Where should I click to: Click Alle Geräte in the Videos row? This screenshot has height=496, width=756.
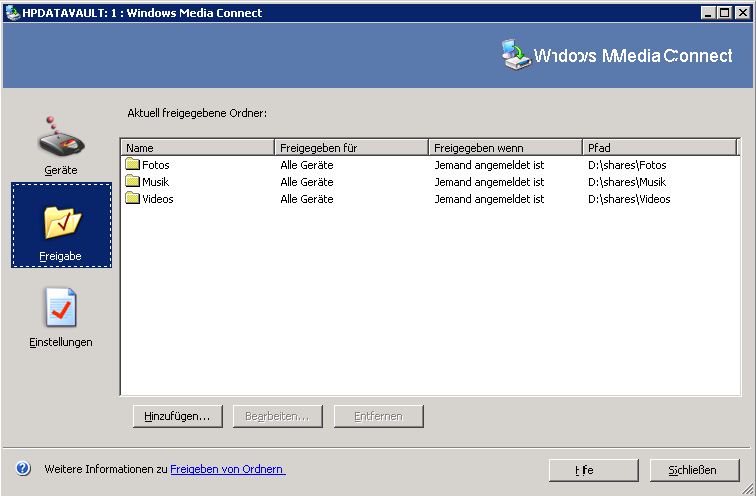coord(307,199)
